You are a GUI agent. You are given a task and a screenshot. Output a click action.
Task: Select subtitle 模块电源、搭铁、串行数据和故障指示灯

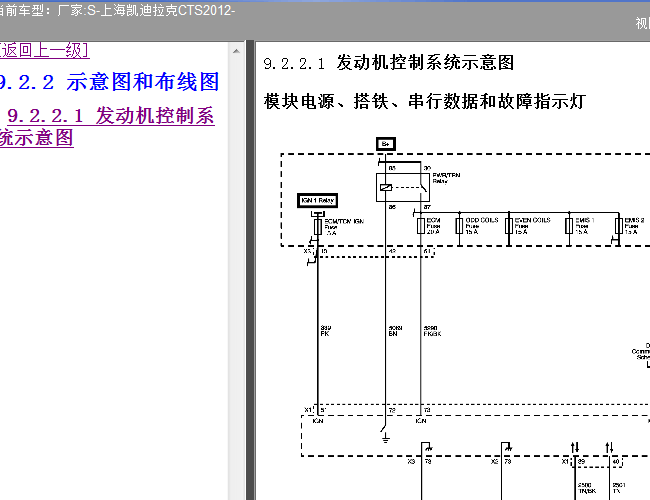click(424, 101)
